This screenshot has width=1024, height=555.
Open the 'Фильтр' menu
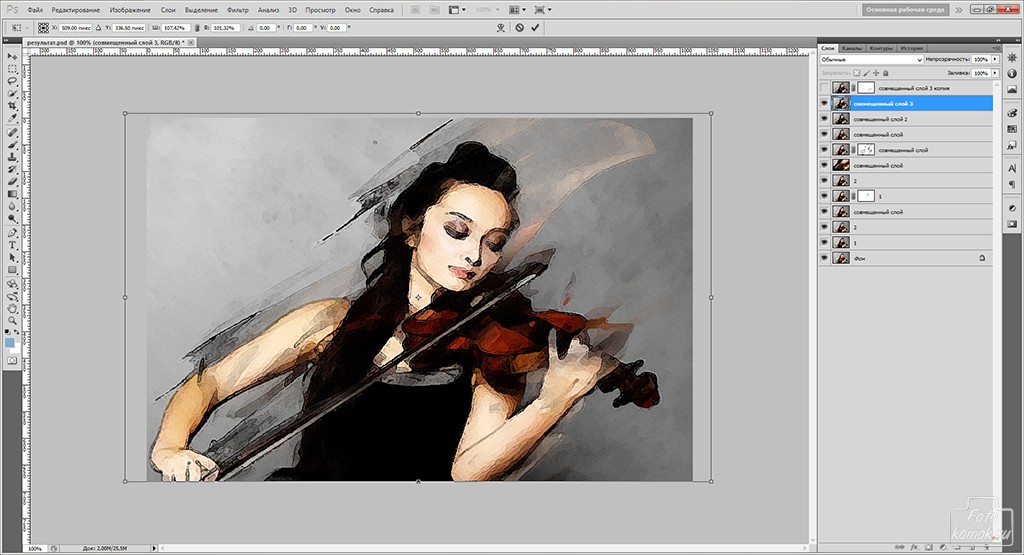[238, 10]
